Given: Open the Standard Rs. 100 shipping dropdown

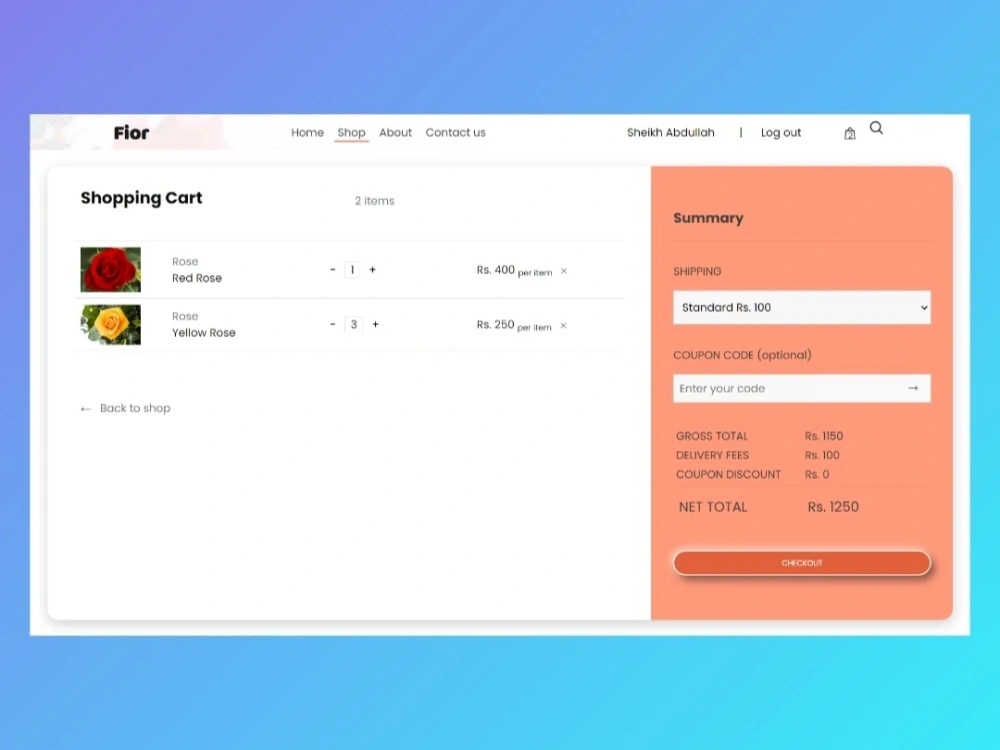Looking at the screenshot, I should (x=802, y=307).
